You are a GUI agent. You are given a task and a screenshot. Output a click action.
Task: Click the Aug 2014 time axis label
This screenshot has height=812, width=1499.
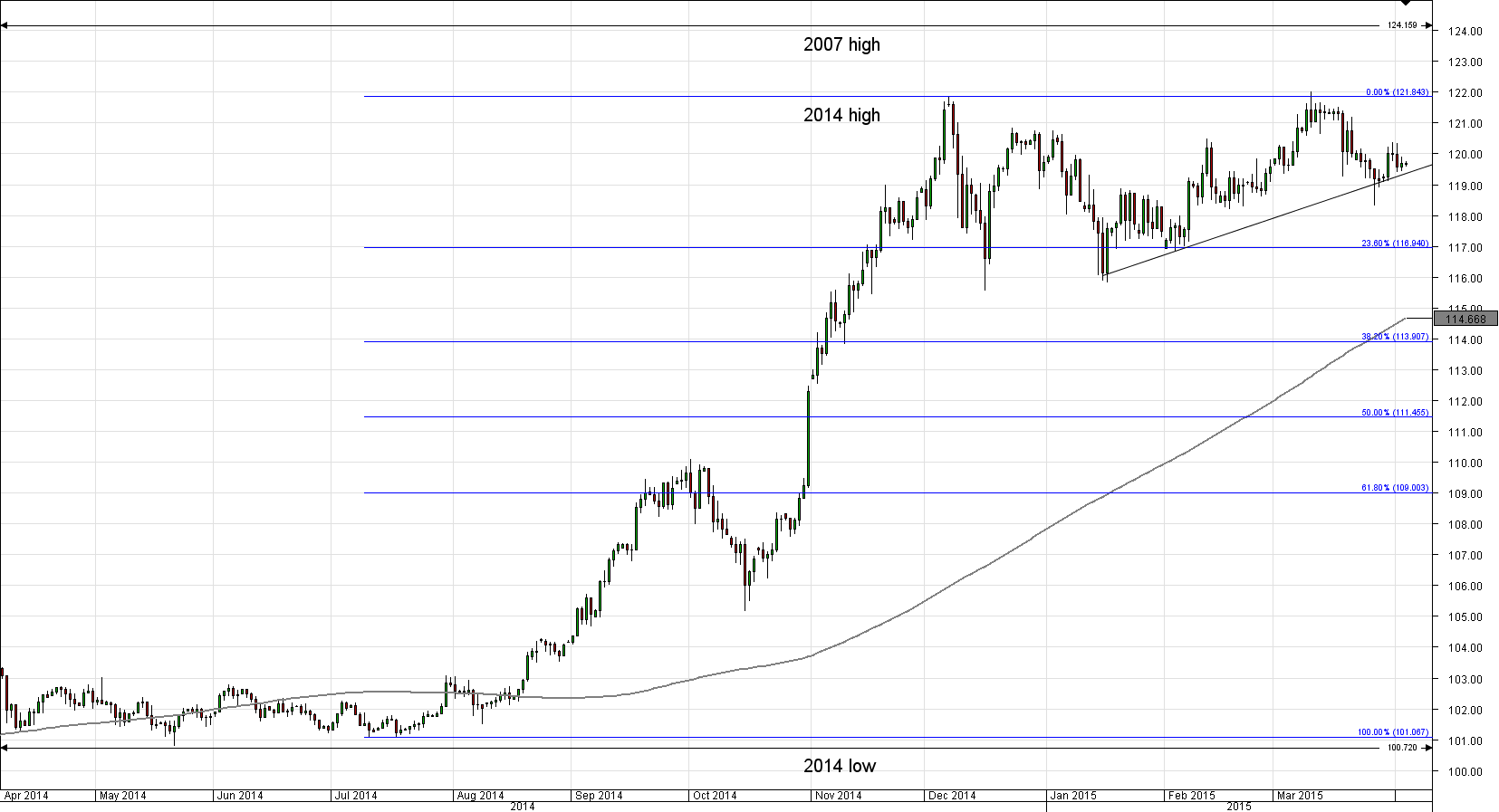(480, 796)
